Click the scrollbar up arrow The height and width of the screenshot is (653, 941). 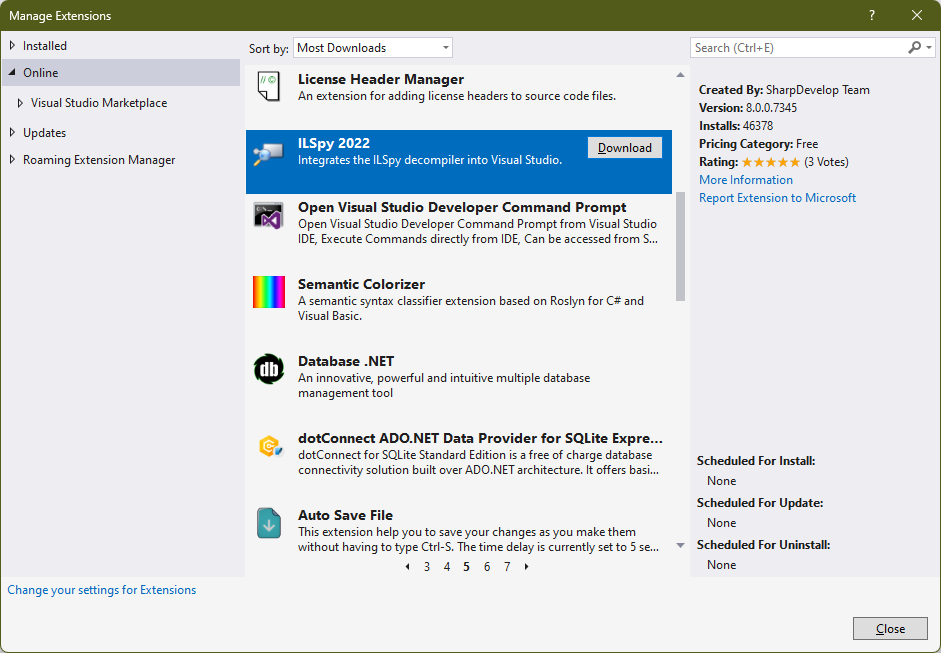pyautogui.click(x=680, y=75)
